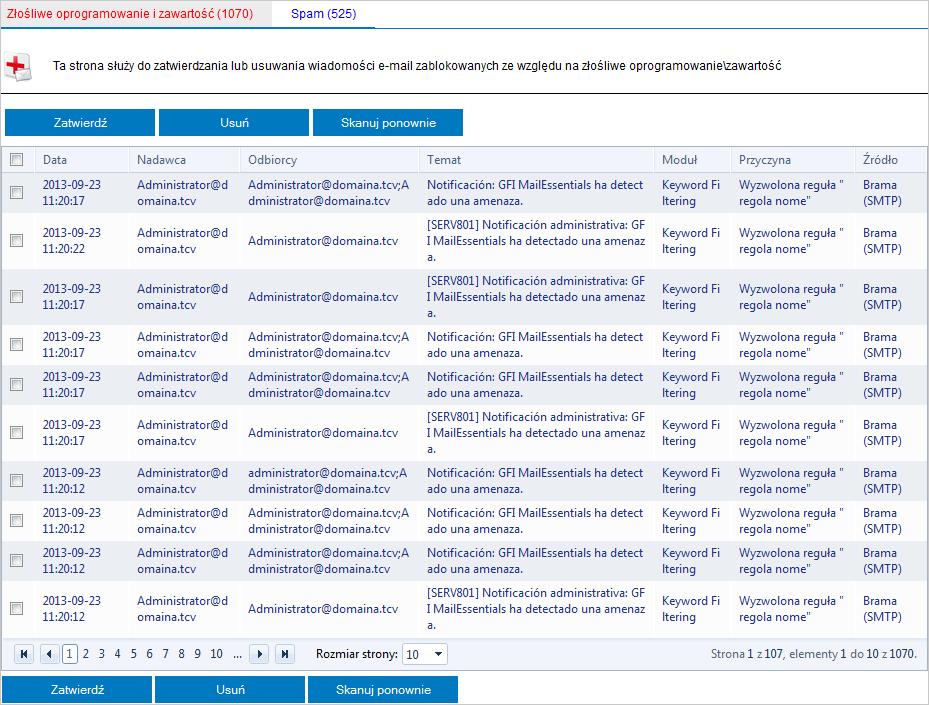
Task: Go to next page arrow
Action: click(x=260, y=654)
